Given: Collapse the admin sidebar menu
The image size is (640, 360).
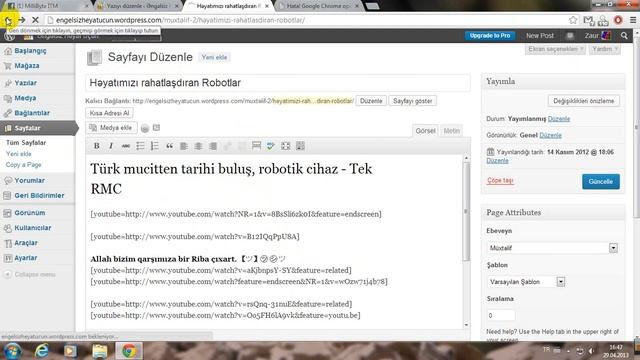Looking at the screenshot, I should coord(29,274).
